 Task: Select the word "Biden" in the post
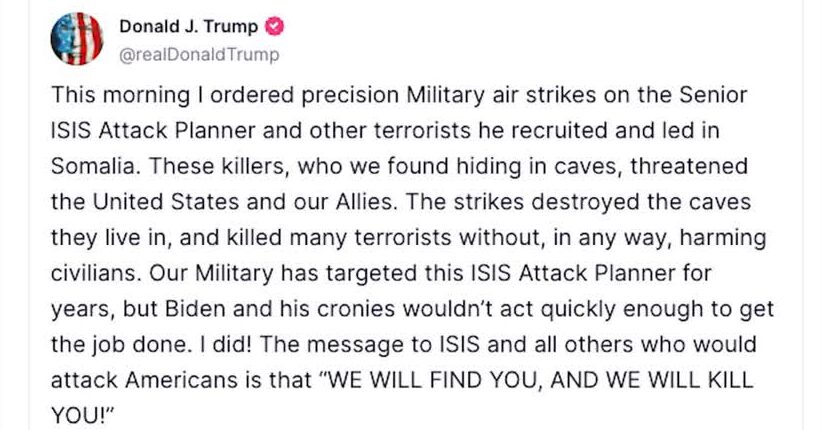tap(195, 309)
